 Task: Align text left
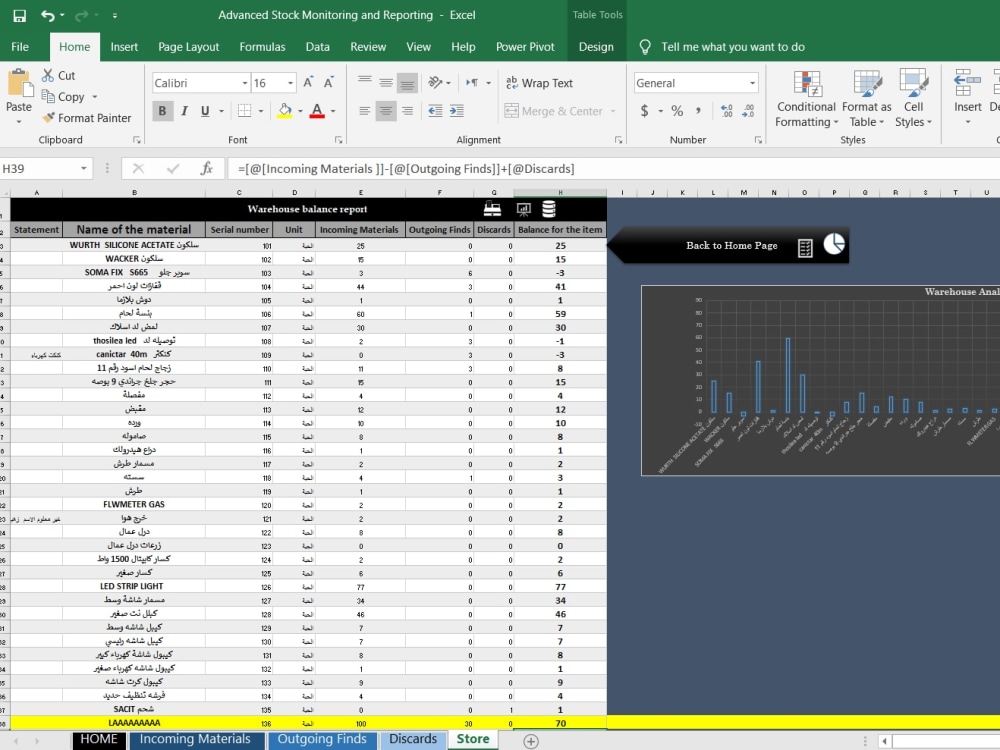pos(365,111)
